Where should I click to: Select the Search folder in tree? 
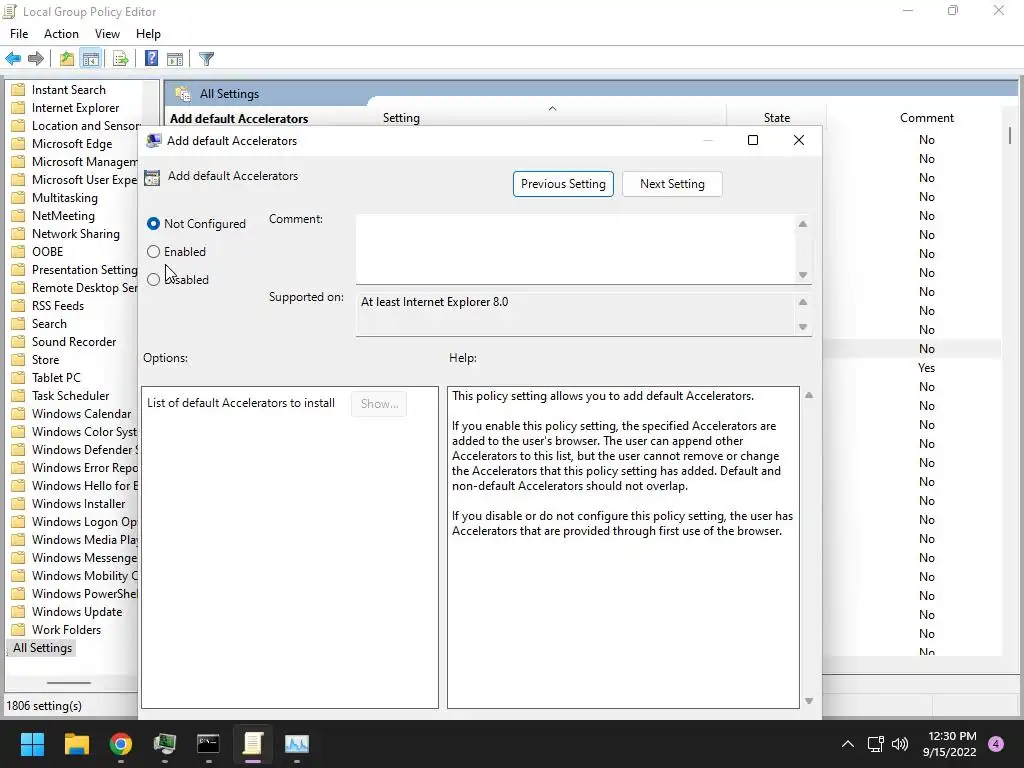[49, 324]
